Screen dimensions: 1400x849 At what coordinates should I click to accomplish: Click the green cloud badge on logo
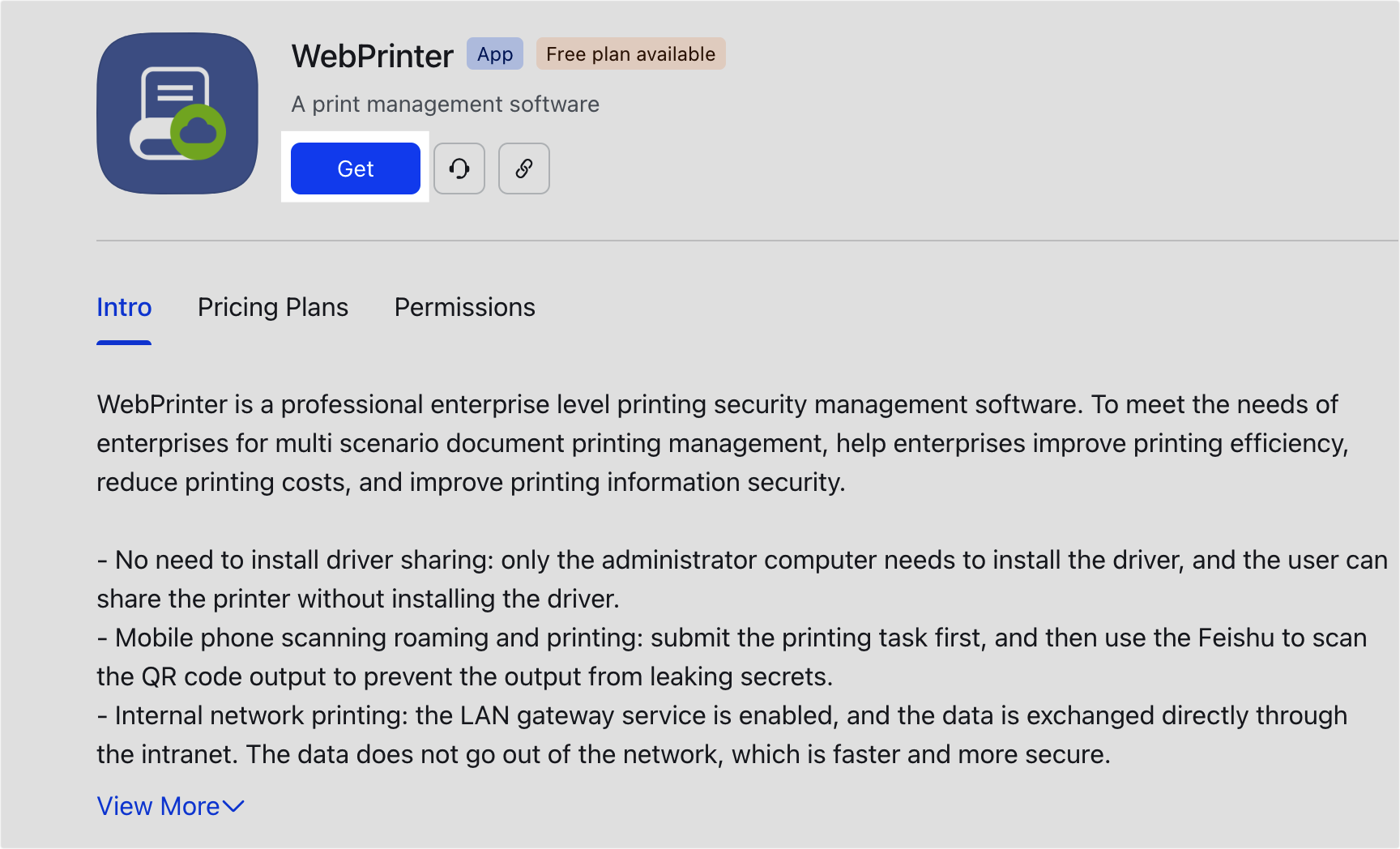click(198, 131)
